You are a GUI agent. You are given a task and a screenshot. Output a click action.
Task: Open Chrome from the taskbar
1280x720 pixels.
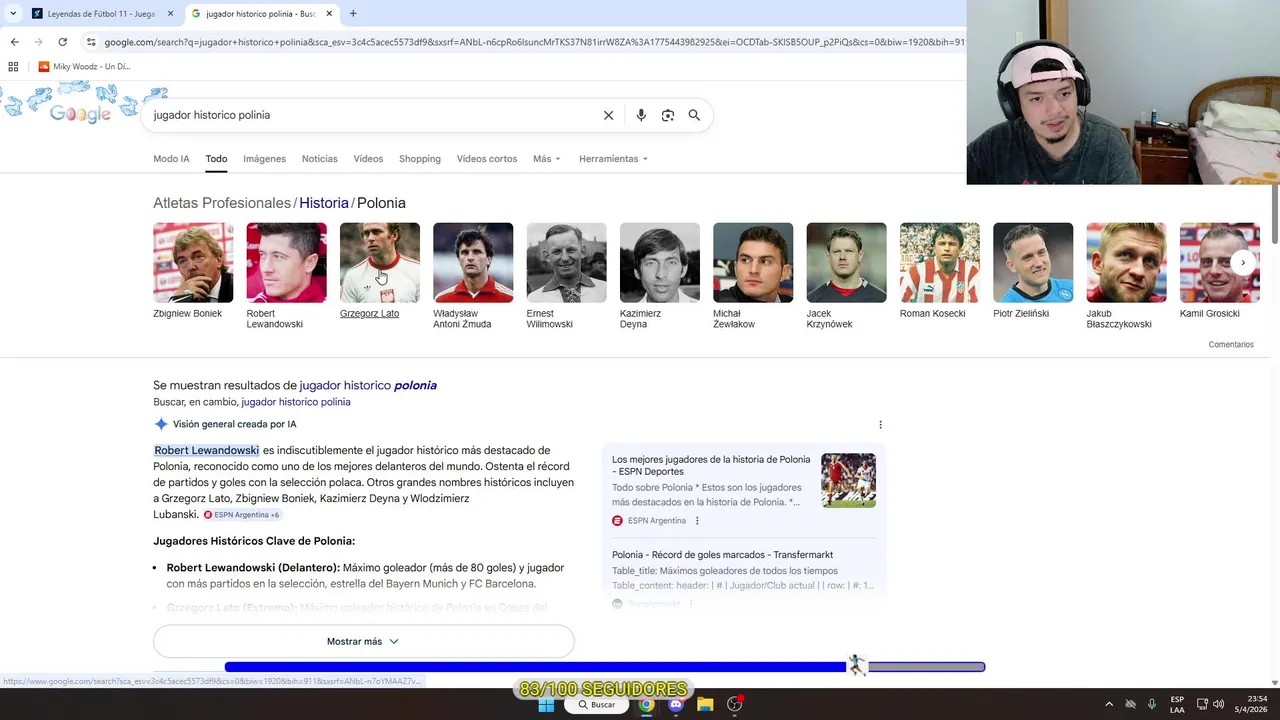pos(647,704)
